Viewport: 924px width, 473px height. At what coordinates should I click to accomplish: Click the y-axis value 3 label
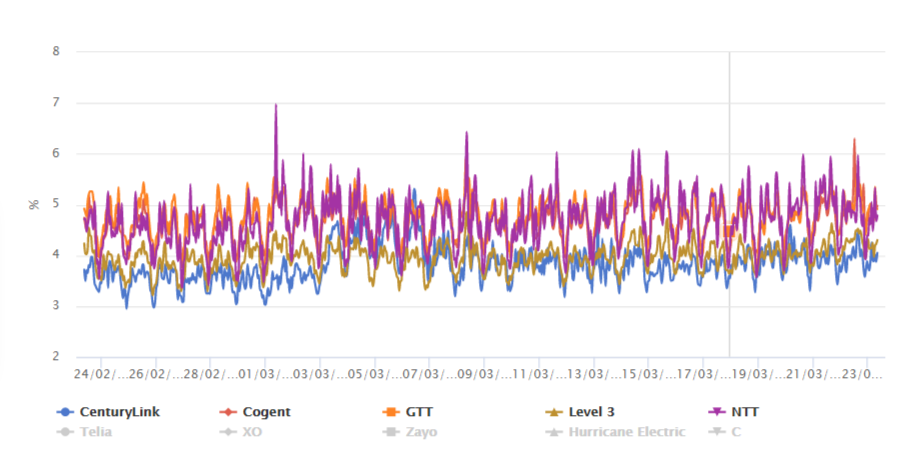[x=56, y=306]
